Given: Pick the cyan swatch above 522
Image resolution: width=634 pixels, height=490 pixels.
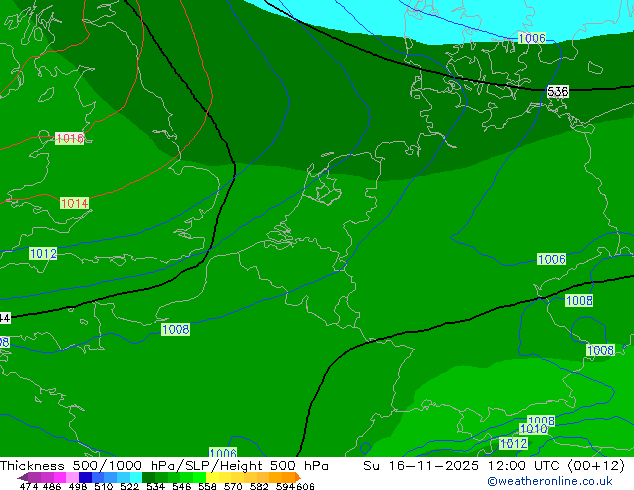Looking at the screenshot, I should (x=136, y=477).
